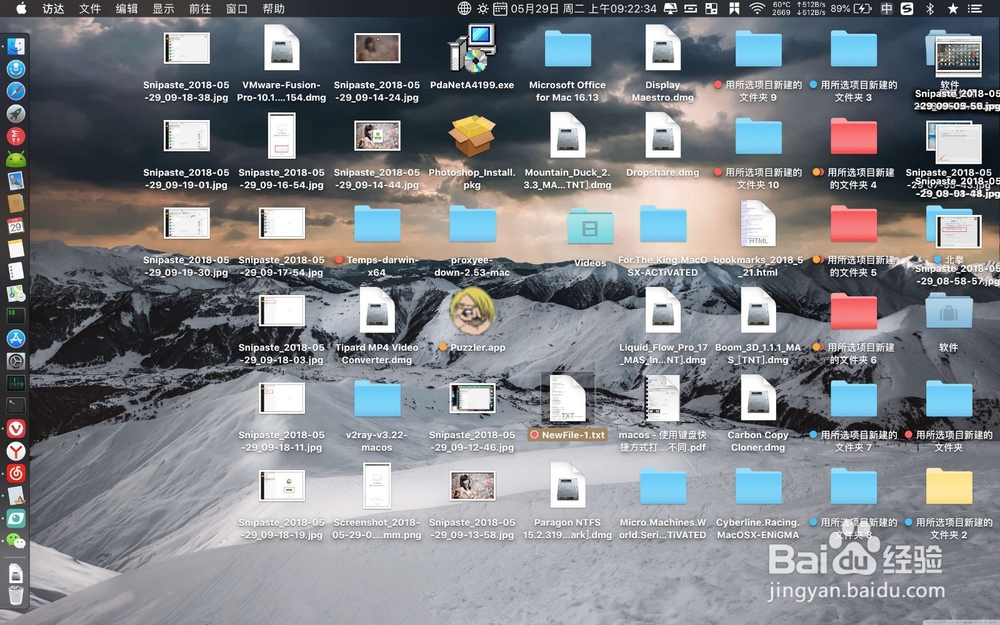Viewport: 1000px width, 625px height.
Task: Switch input method via the 中 indicator
Action: point(887,10)
